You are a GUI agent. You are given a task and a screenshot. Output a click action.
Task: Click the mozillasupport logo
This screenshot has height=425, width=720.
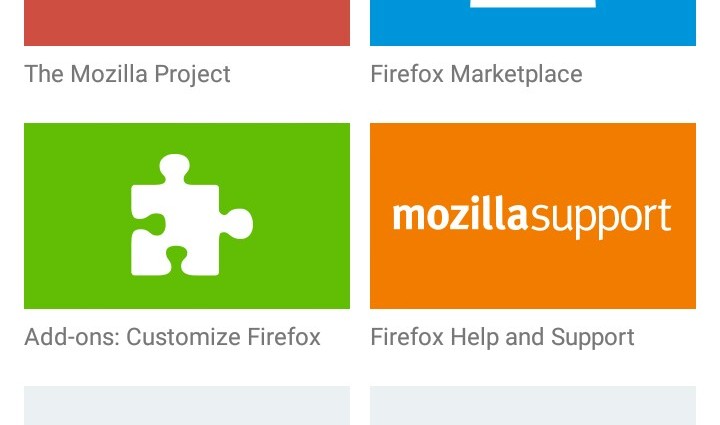[532, 216]
